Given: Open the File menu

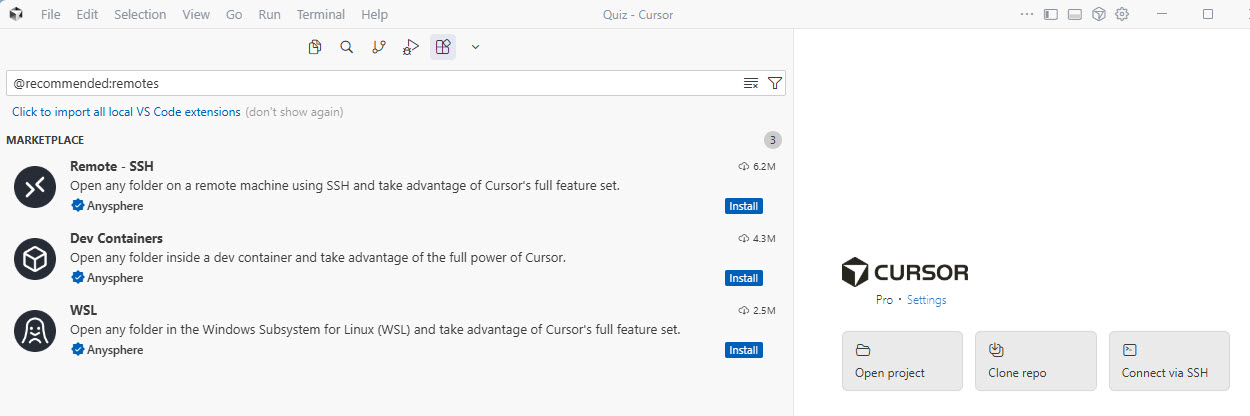Looking at the screenshot, I should (x=51, y=15).
